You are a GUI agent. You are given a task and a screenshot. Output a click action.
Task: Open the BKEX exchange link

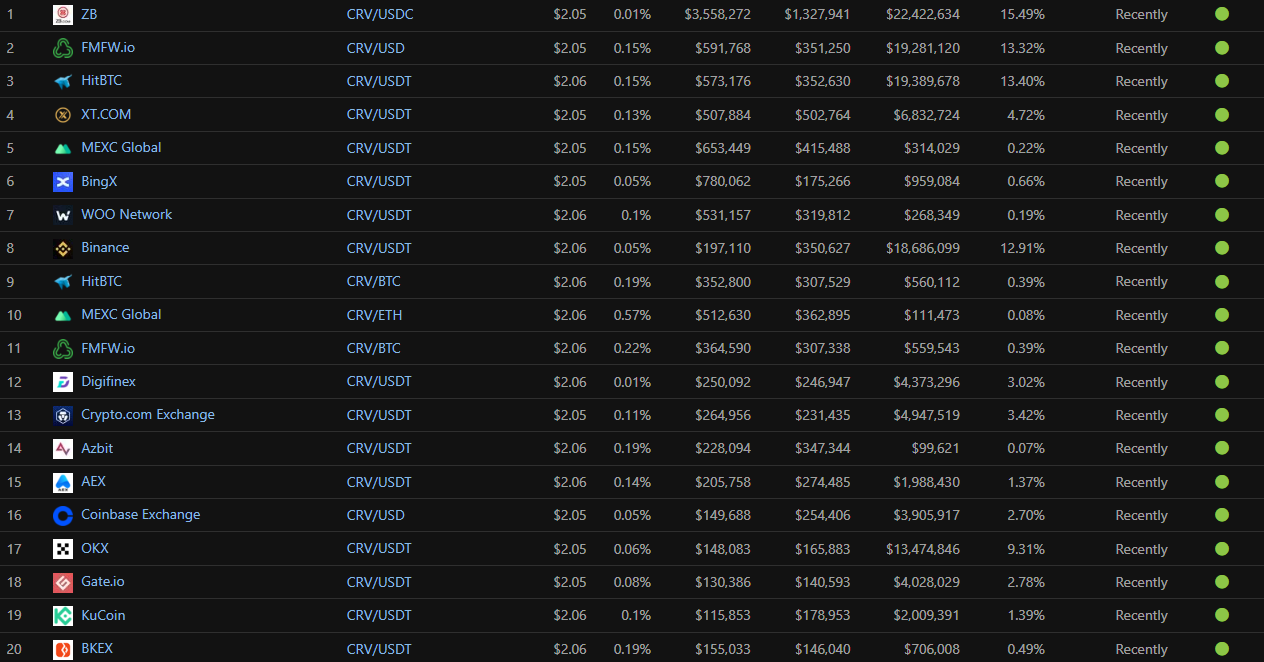(97, 648)
